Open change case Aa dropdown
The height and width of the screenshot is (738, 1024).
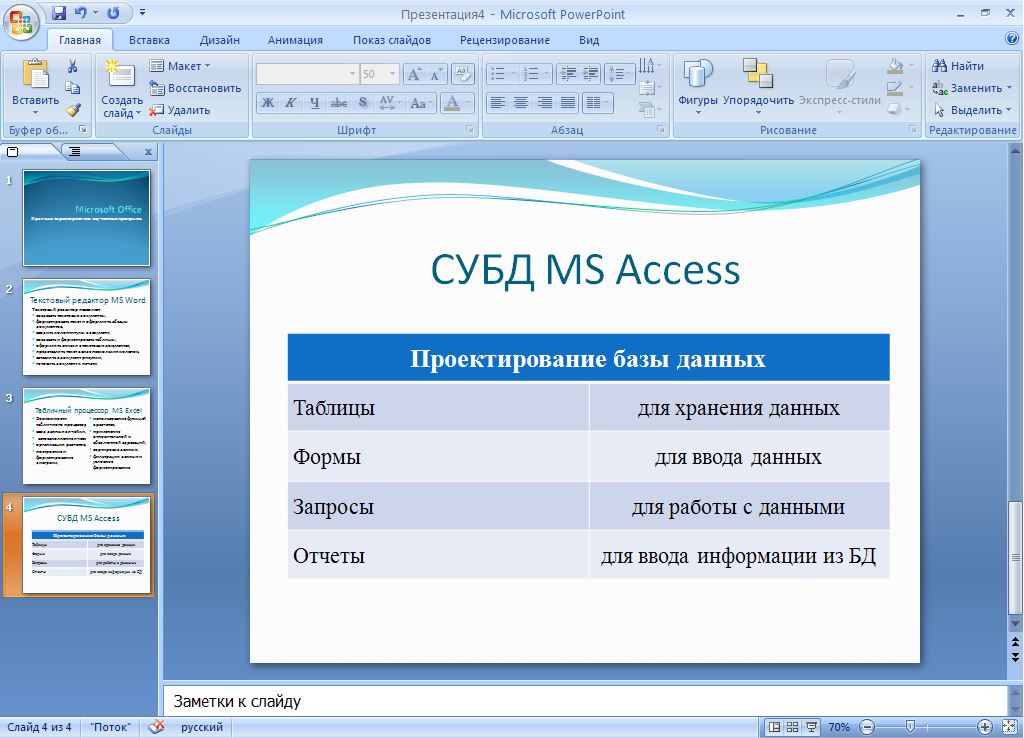pos(422,103)
